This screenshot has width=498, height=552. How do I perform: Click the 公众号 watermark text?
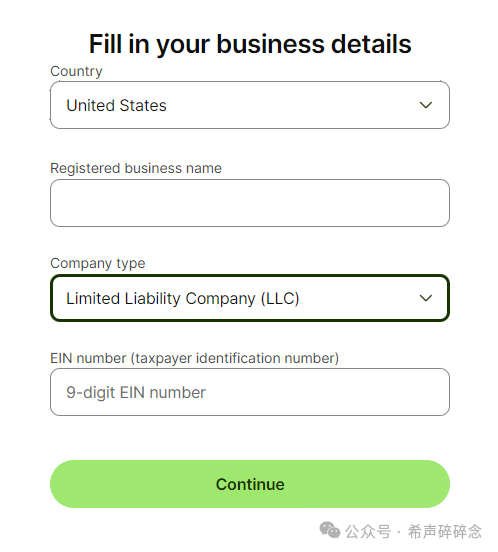368,531
